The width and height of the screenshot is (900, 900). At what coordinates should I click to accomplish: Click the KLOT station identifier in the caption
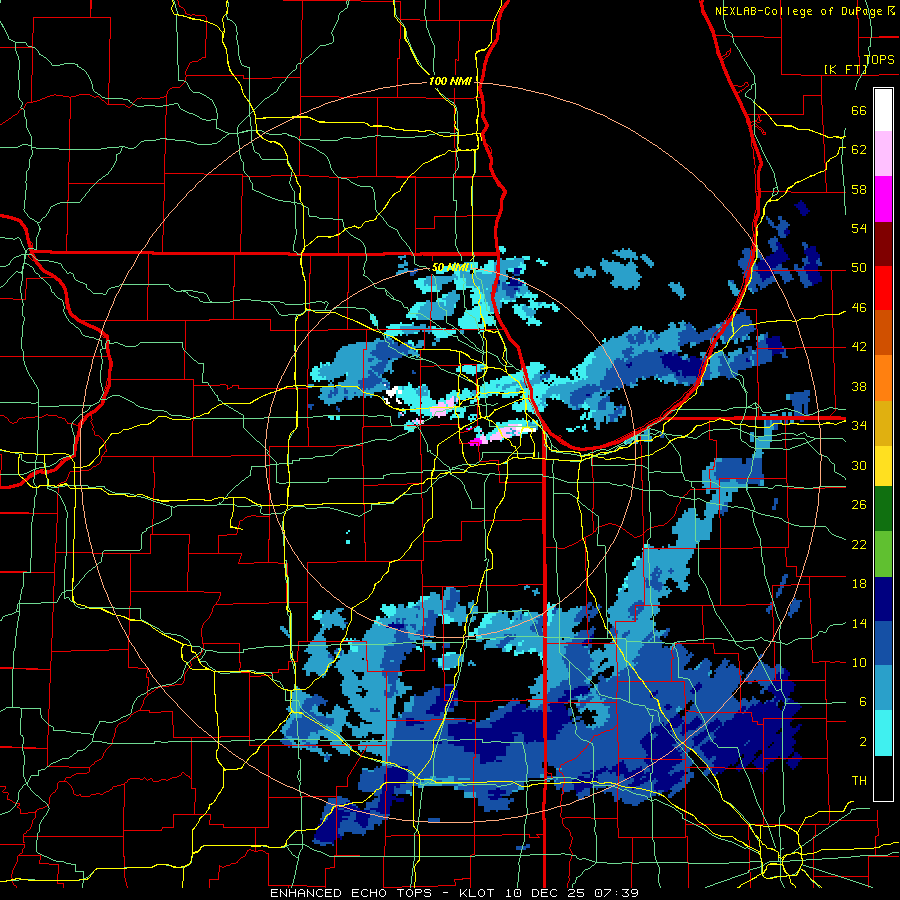click(479, 893)
